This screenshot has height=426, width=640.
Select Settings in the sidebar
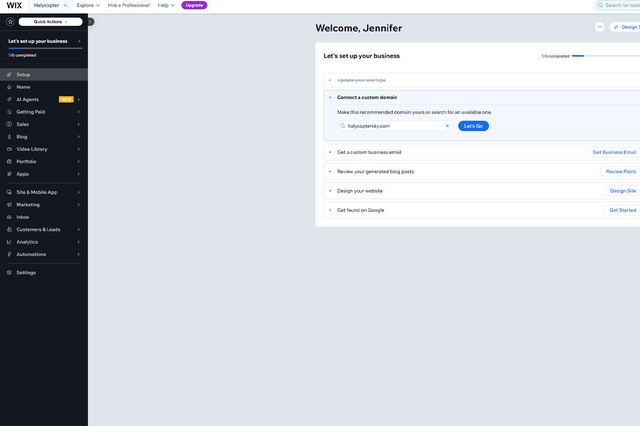coord(44,273)
